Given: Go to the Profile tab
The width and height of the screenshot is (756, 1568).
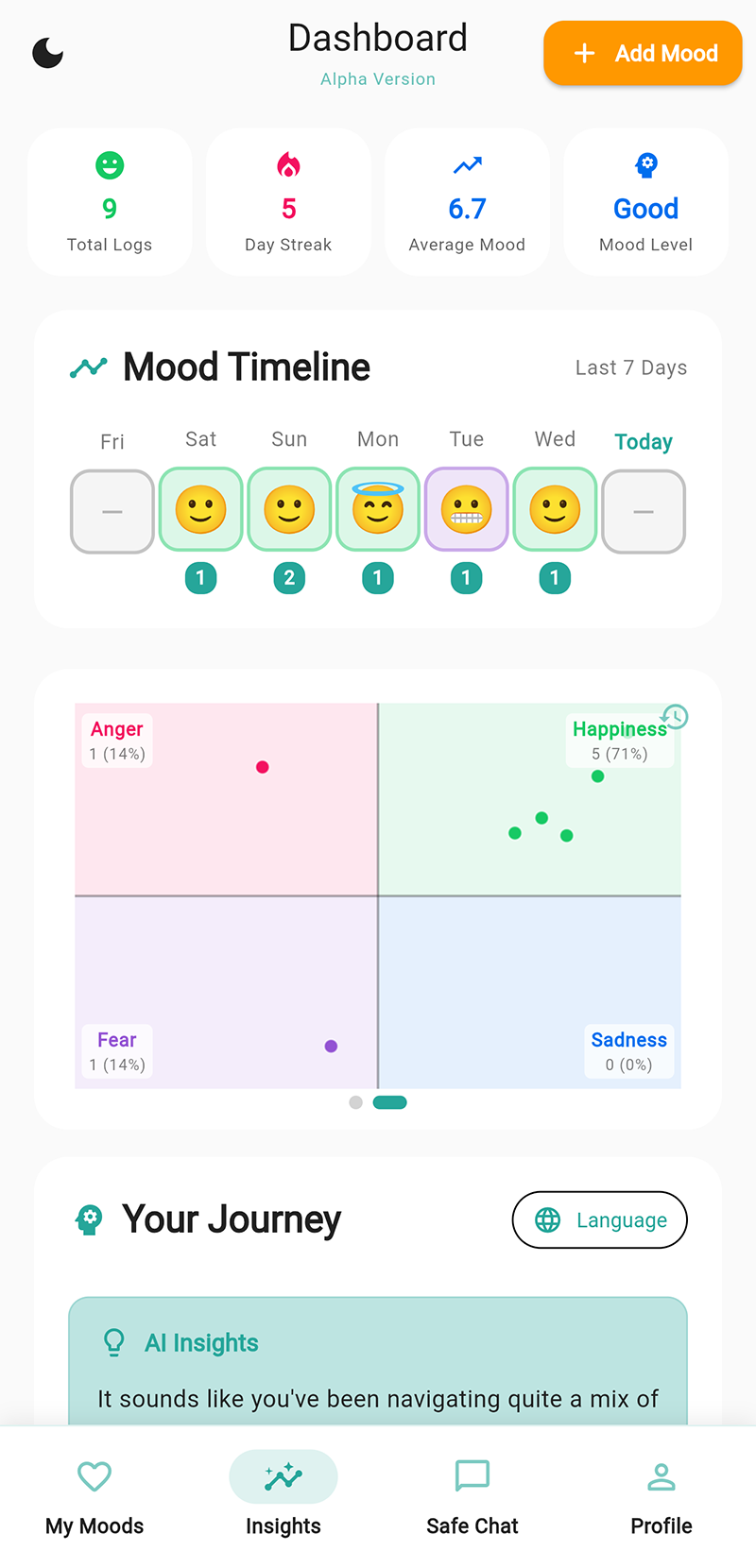Looking at the screenshot, I should point(661,1476).
